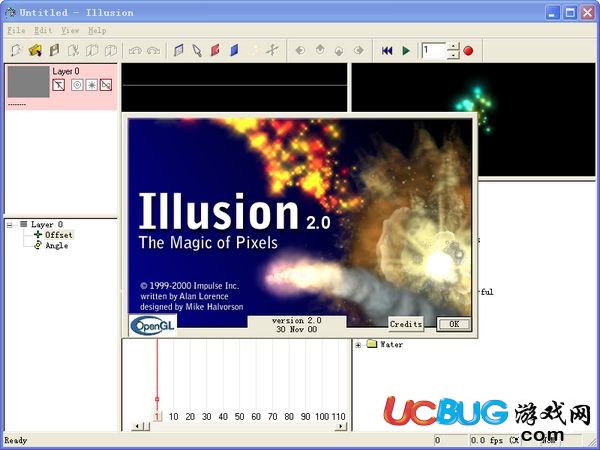Screen dimensions: 600x450
Task: Select the Angle property in the tree
Action: tap(57, 246)
